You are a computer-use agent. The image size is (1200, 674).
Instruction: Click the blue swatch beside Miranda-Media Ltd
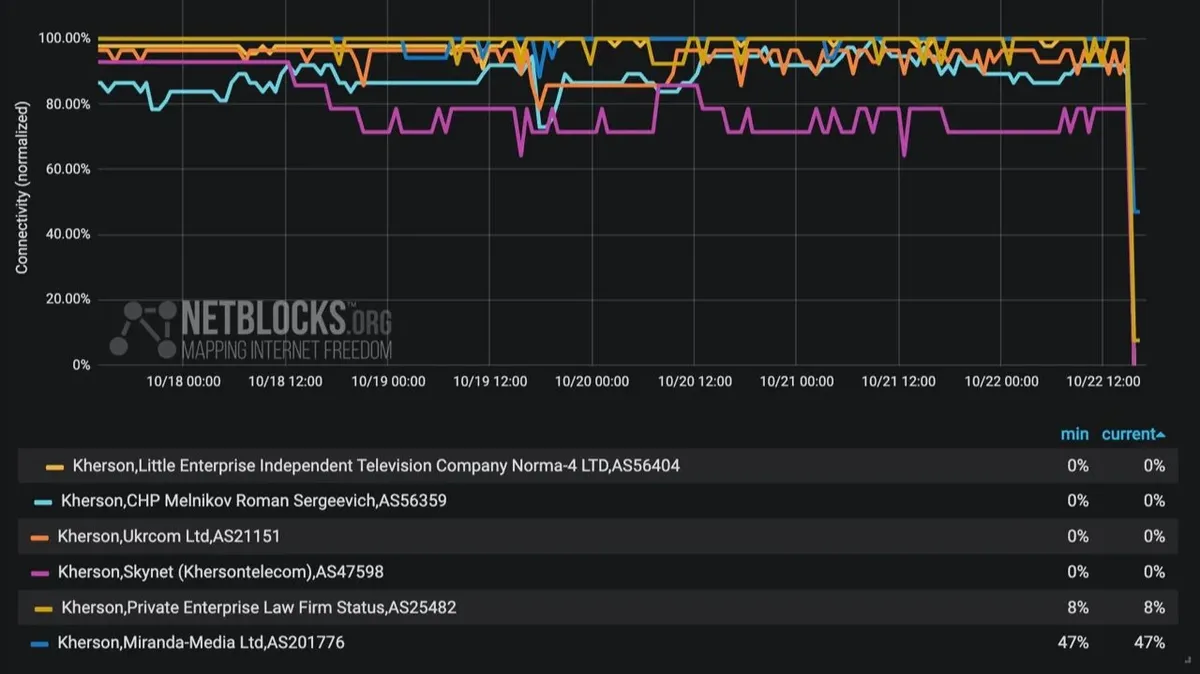[40, 643]
